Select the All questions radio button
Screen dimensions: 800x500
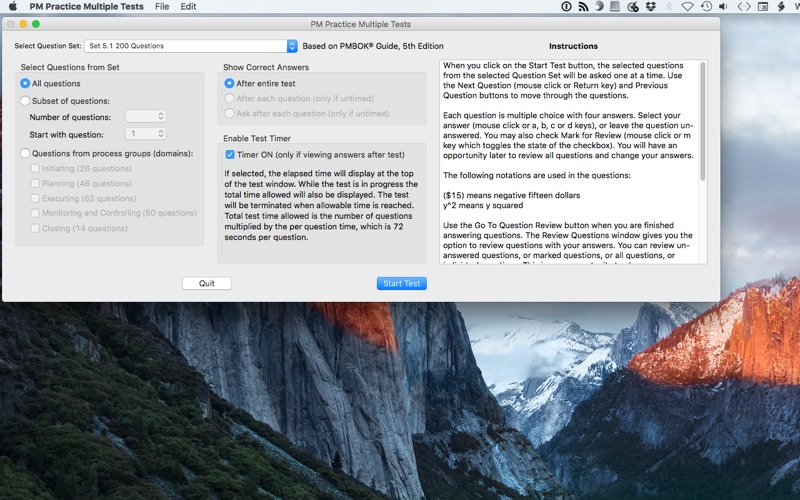(x=26, y=84)
